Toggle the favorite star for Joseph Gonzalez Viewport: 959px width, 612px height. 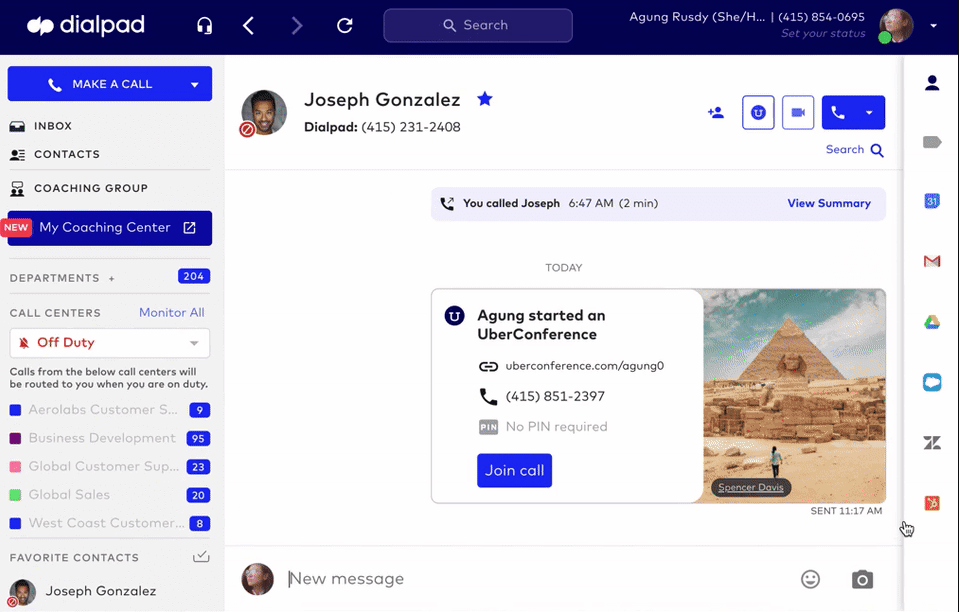coord(484,98)
